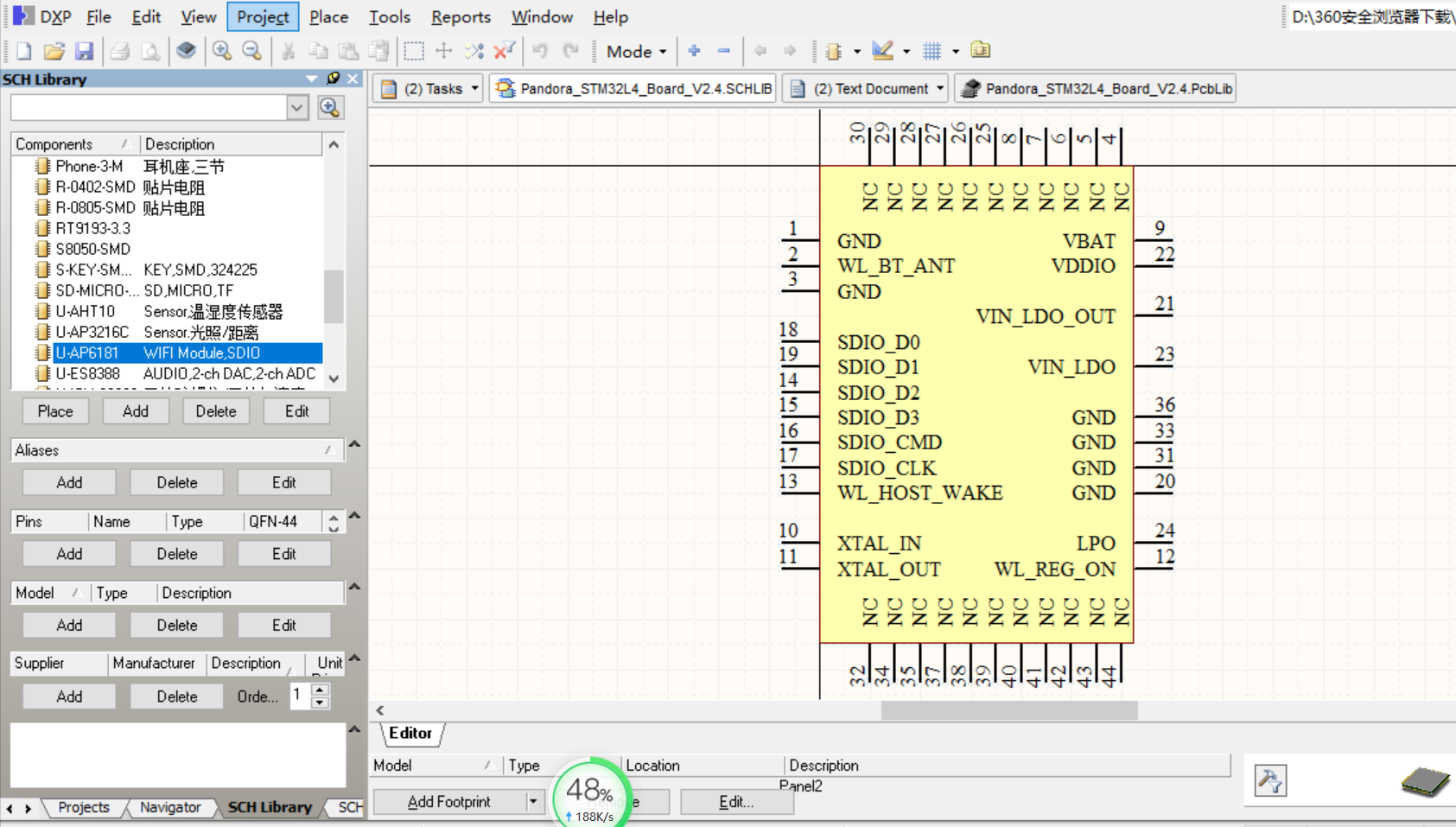Click the Clear Filter red X icon
Viewport: 1456px width, 827px height.
tap(504, 51)
